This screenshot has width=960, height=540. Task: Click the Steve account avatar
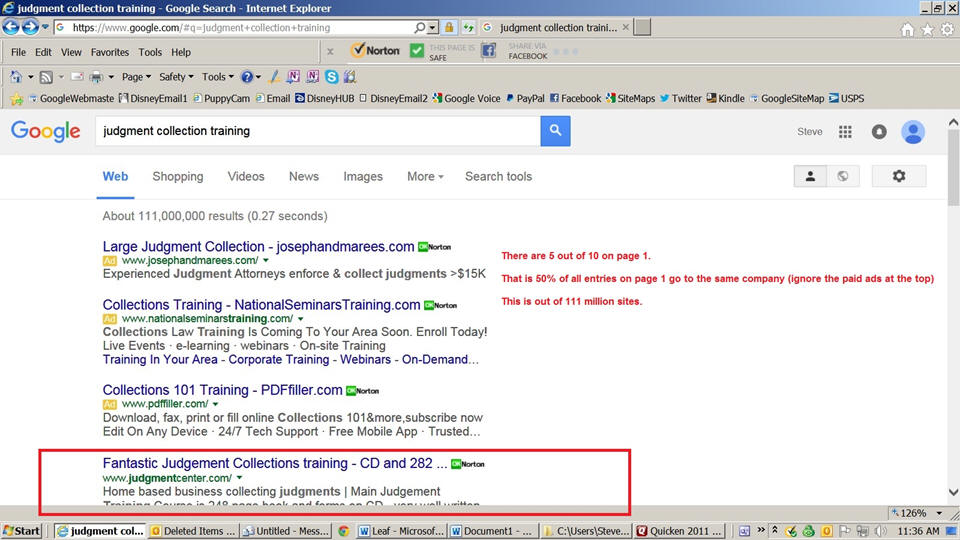912,132
